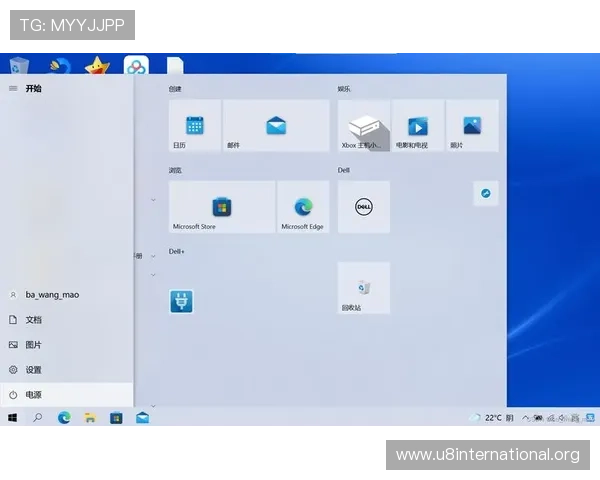Open the ba_wang_mao user account
This screenshot has width=600, height=480.
67,295
